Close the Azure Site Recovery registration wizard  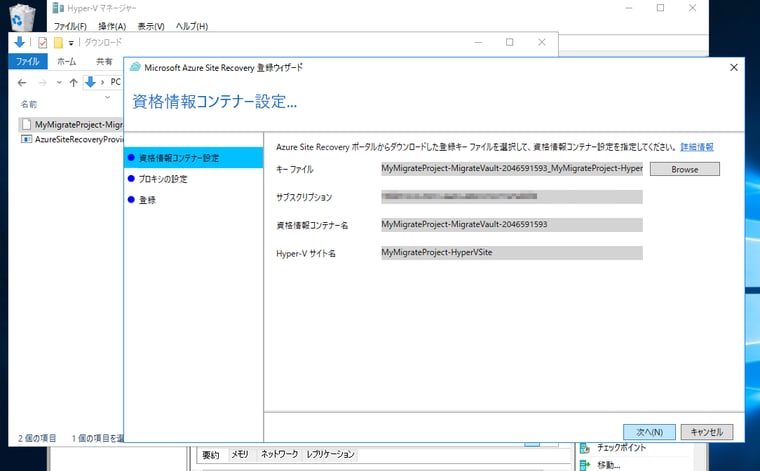click(734, 67)
